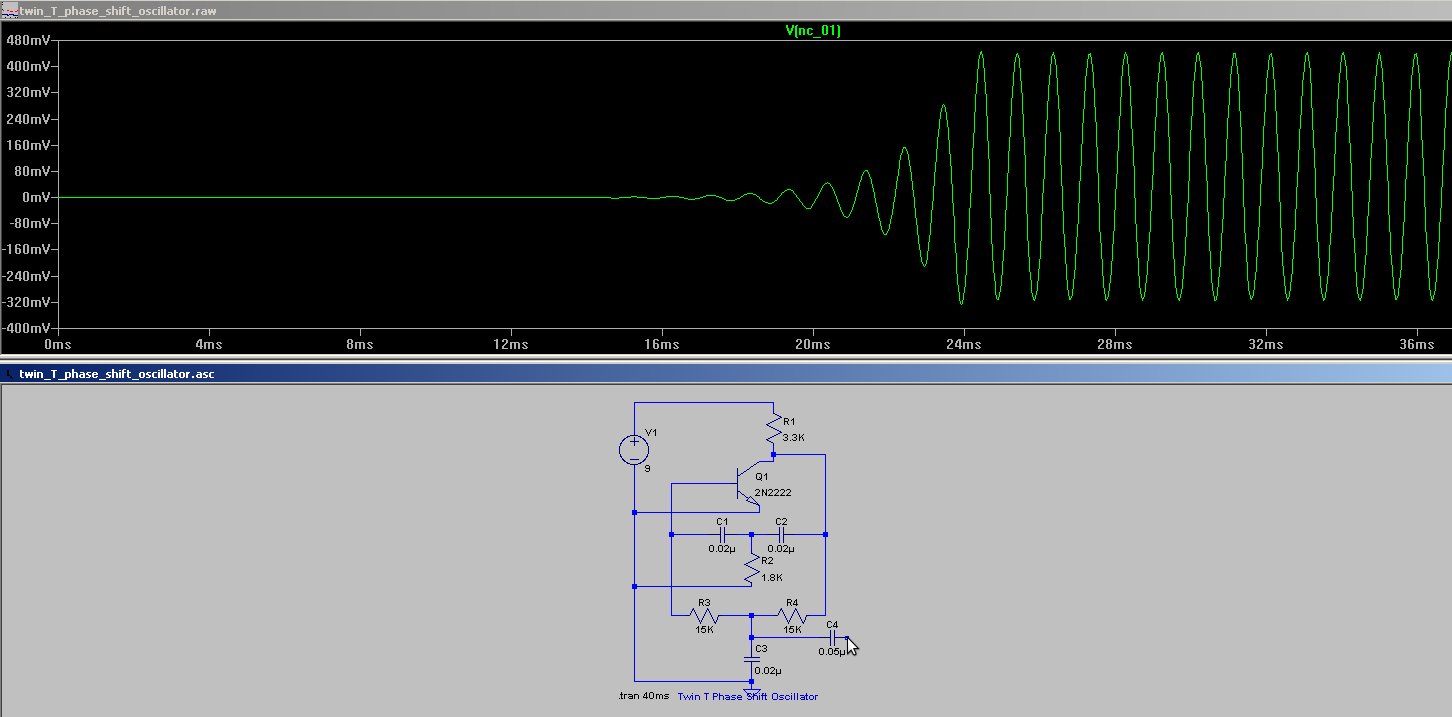This screenshot has width=1452, height=717.
Task: Select the R2 resistor symbol
Action: pos(751,570)
